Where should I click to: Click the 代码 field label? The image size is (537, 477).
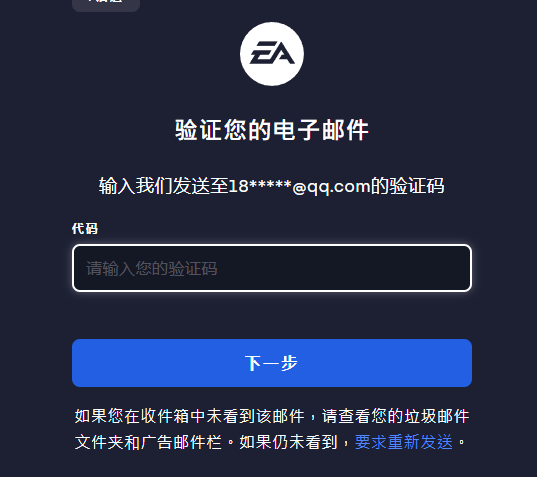coord(85,229)
